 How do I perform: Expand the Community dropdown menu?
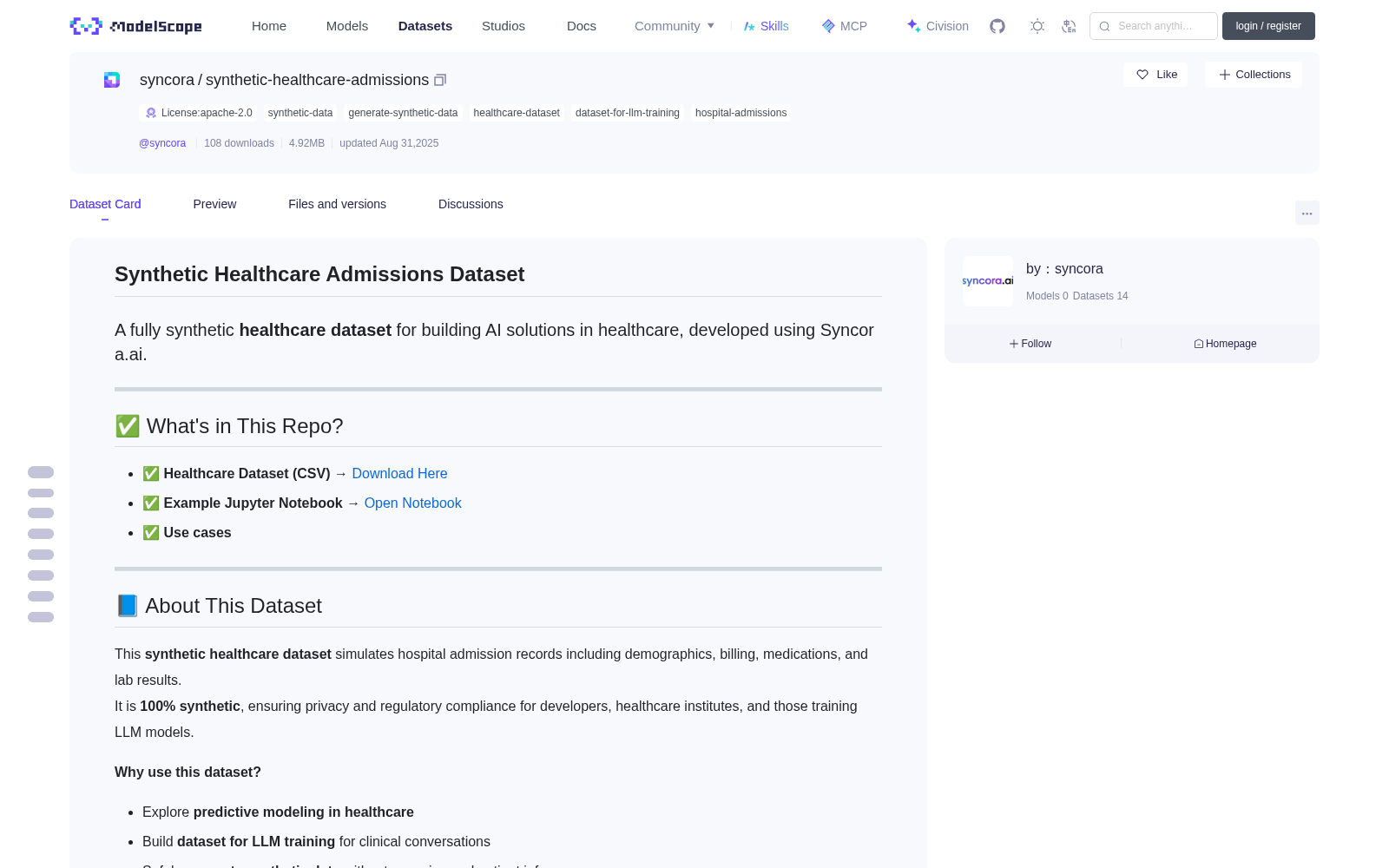coord(675,26)
